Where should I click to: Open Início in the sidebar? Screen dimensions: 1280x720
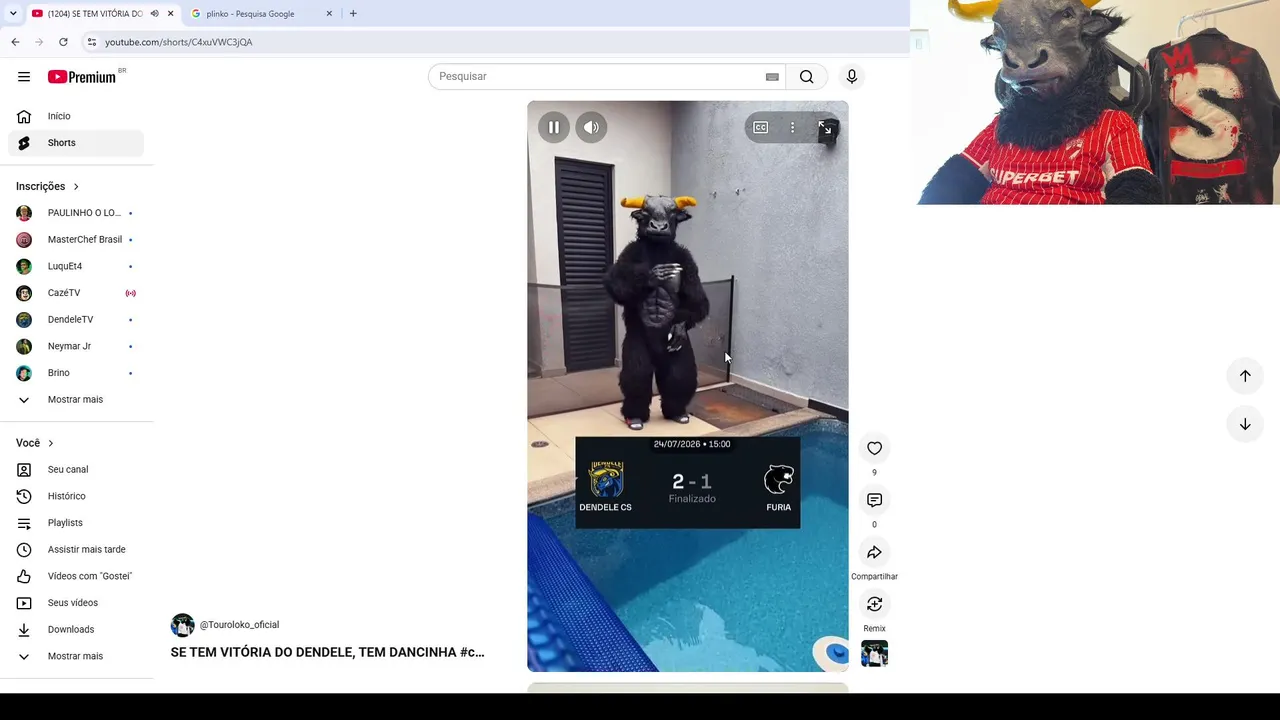[76, 116]
